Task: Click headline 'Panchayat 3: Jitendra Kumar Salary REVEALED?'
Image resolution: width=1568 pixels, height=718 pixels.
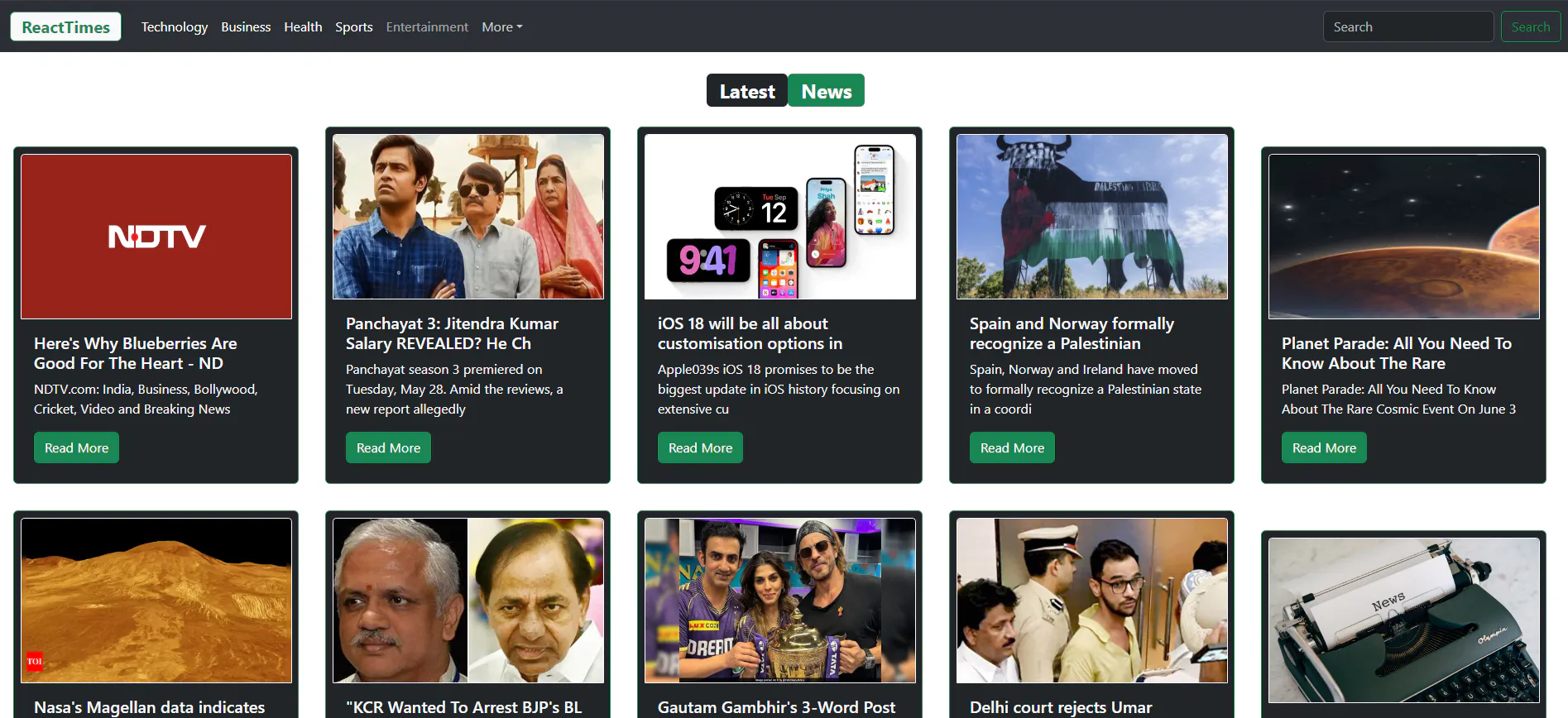Action: 452,333
